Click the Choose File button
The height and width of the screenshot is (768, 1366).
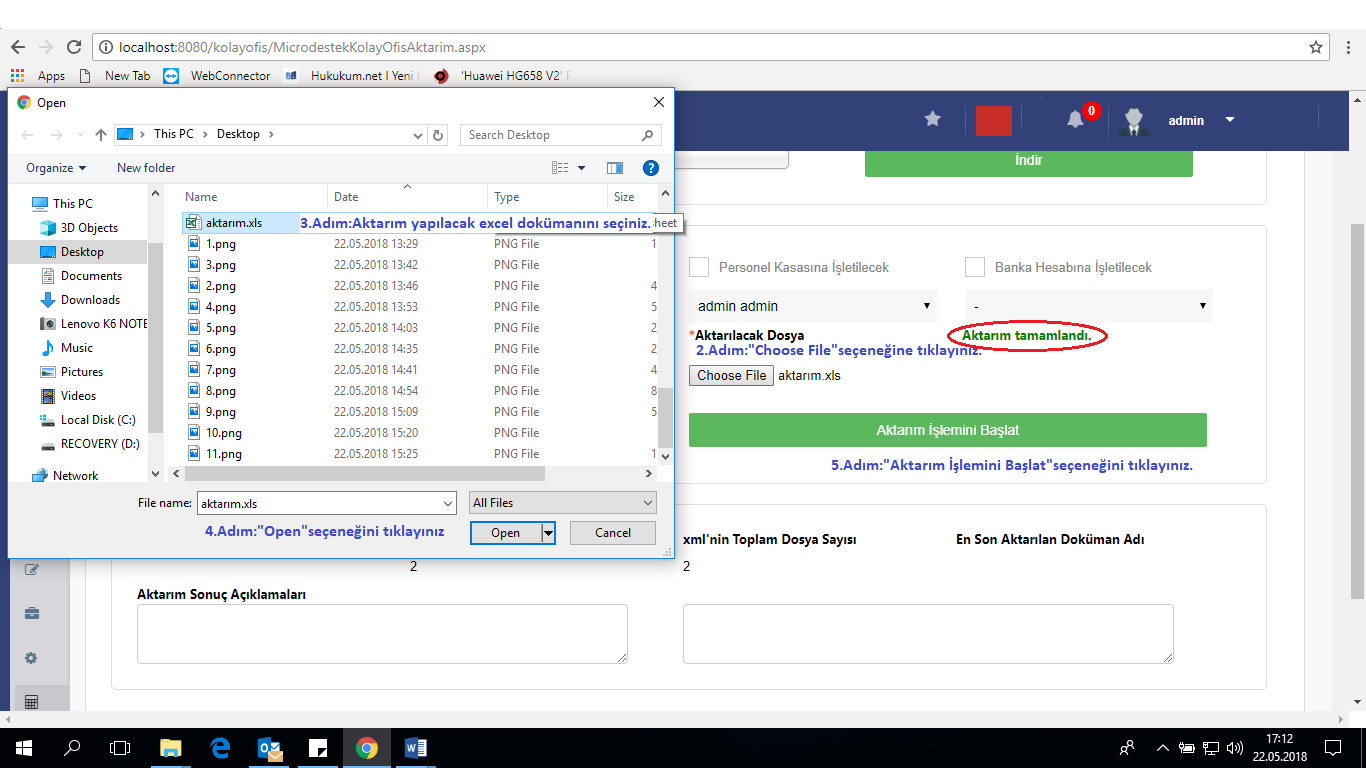click(731, 376)
